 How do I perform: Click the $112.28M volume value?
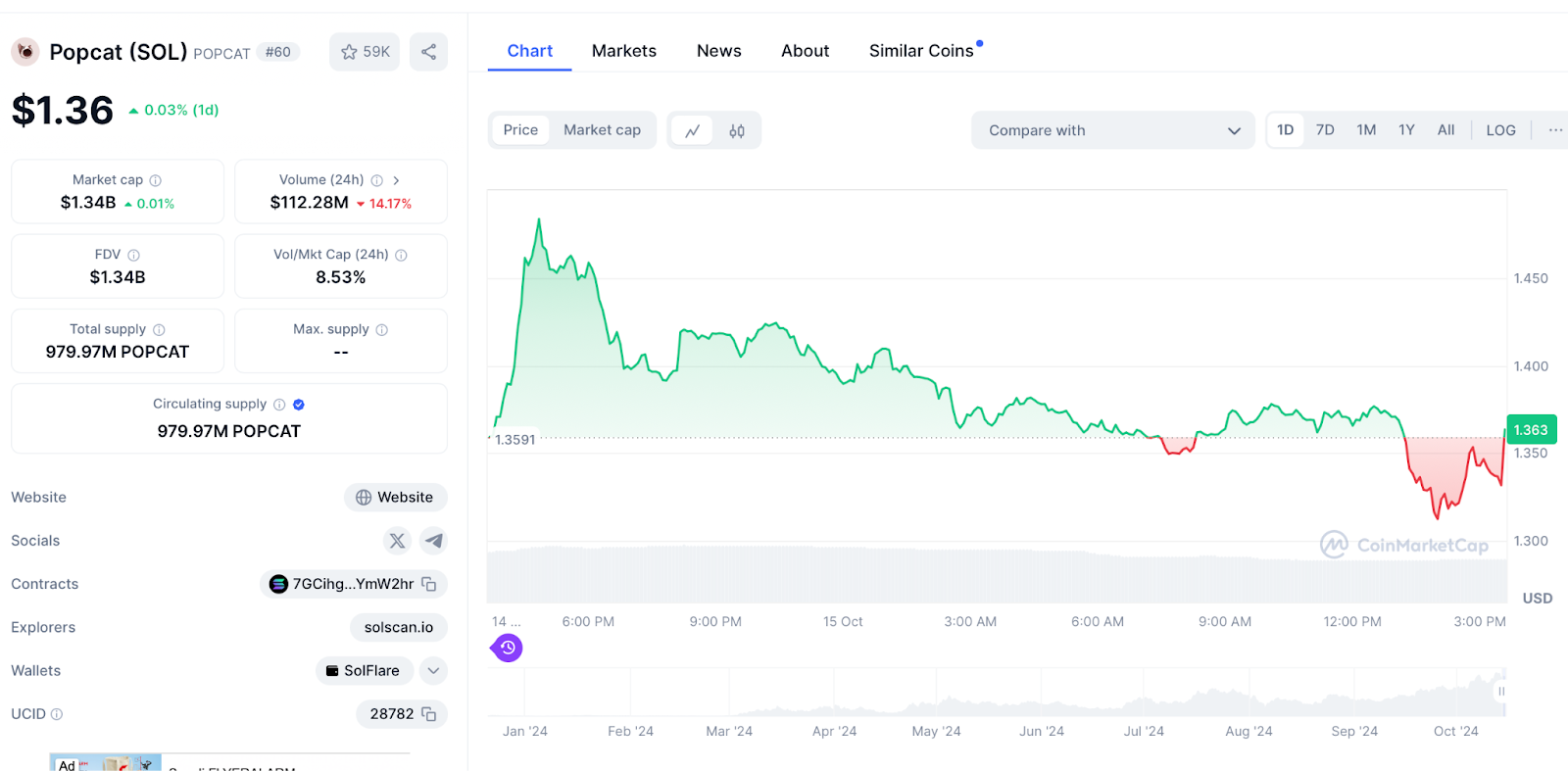click(x=310, y=203)
